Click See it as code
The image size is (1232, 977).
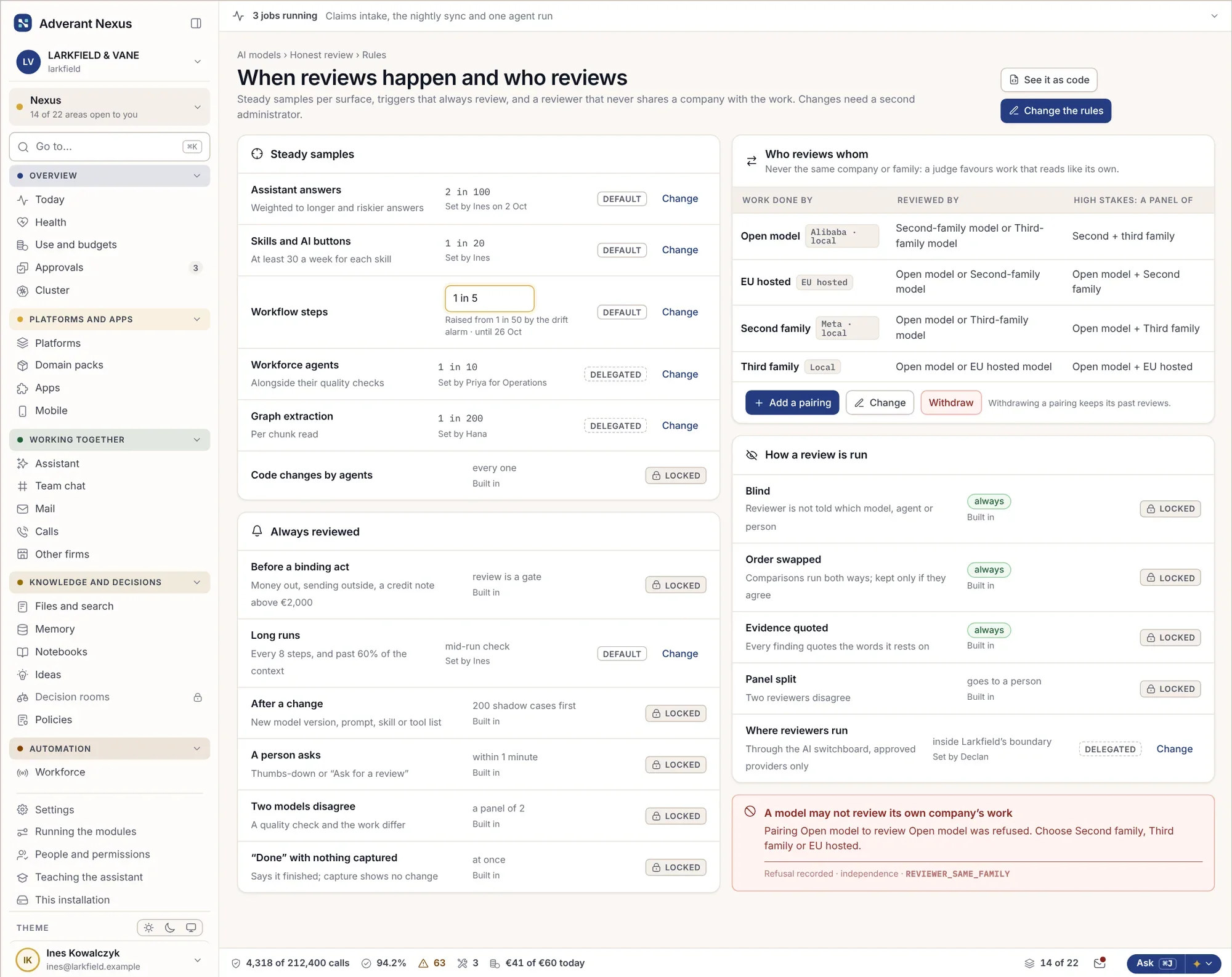point(1048,80)
